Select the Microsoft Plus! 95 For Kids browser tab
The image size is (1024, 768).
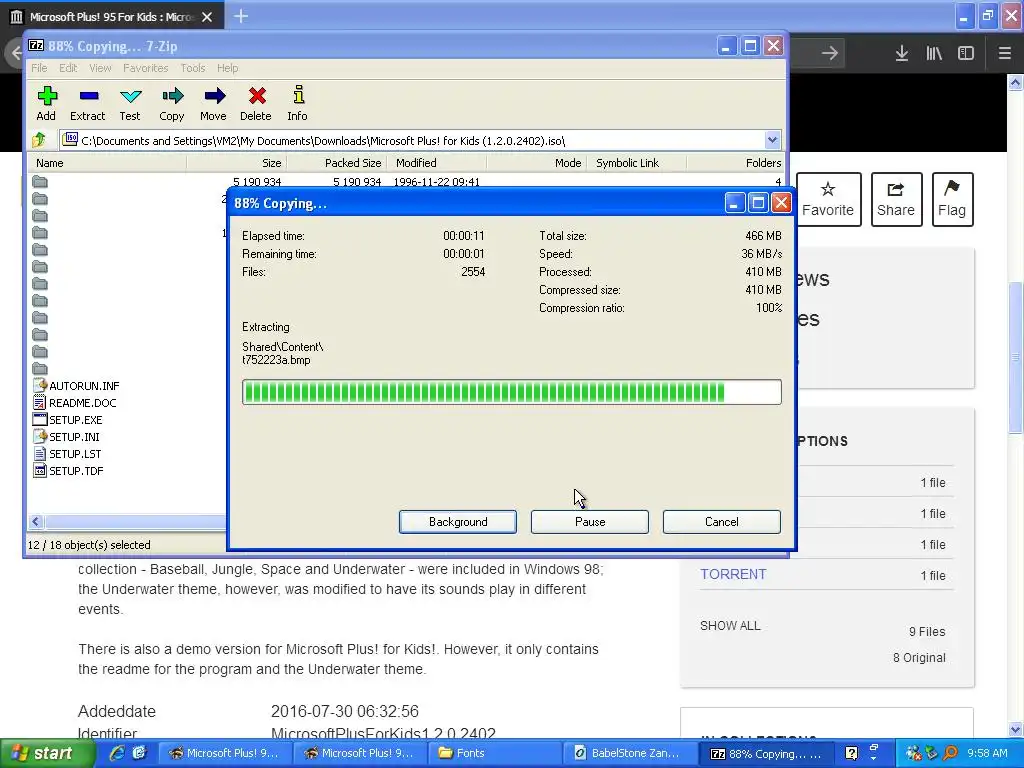tap(112, 16)
